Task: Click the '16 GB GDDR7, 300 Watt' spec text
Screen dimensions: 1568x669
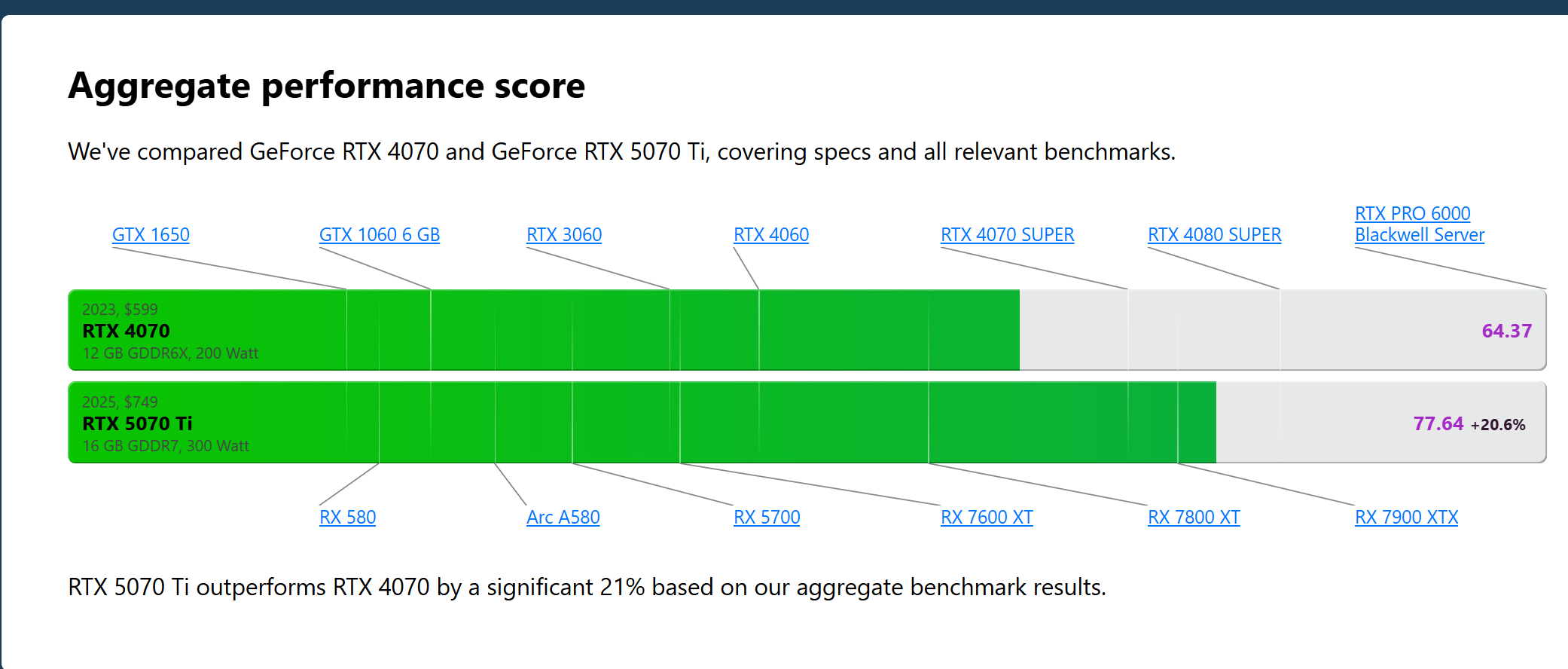Action: (166, 446)
